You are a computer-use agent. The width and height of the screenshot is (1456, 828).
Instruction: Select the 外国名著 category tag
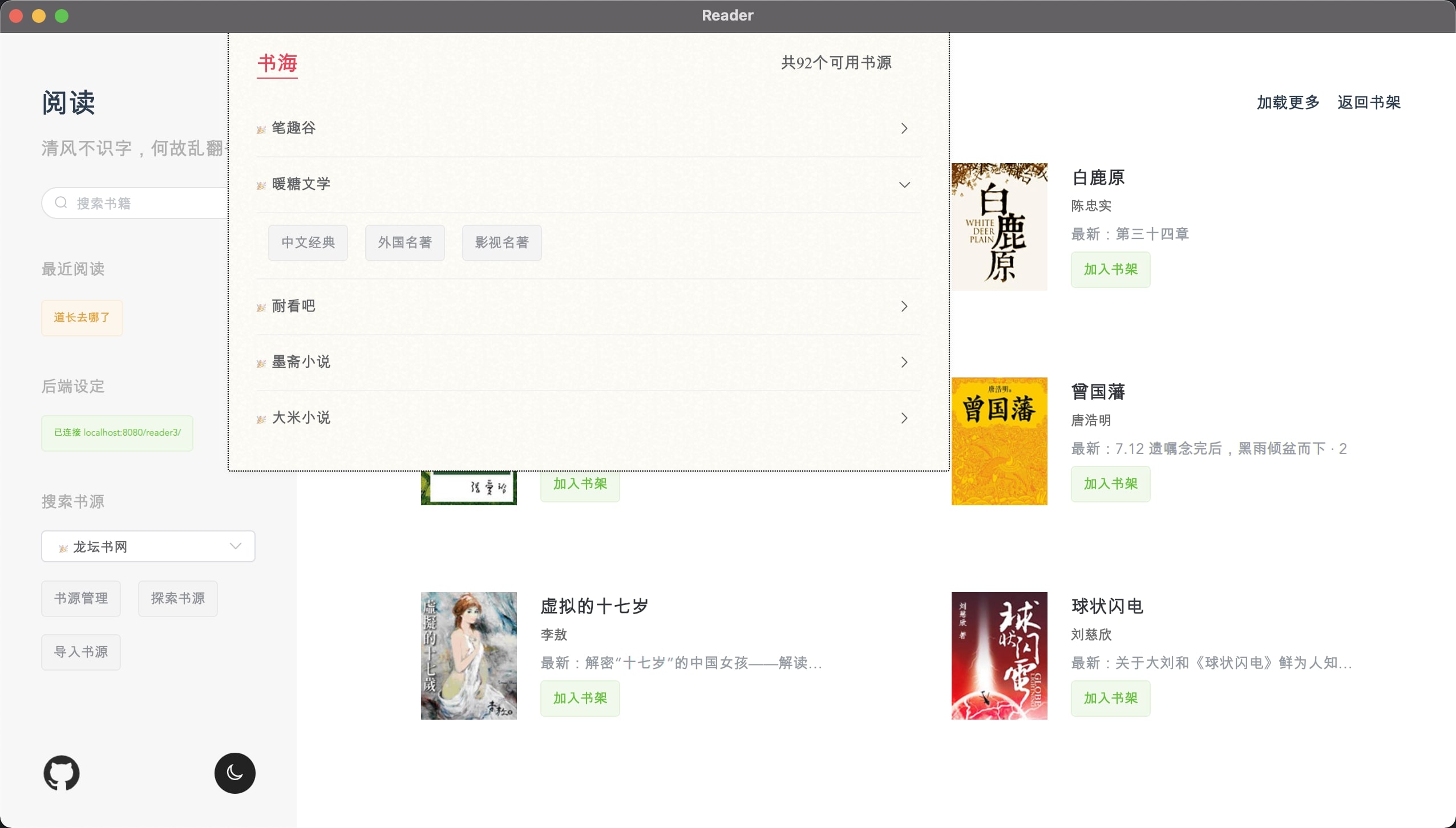pyautogui.click(x=405, y=242)
